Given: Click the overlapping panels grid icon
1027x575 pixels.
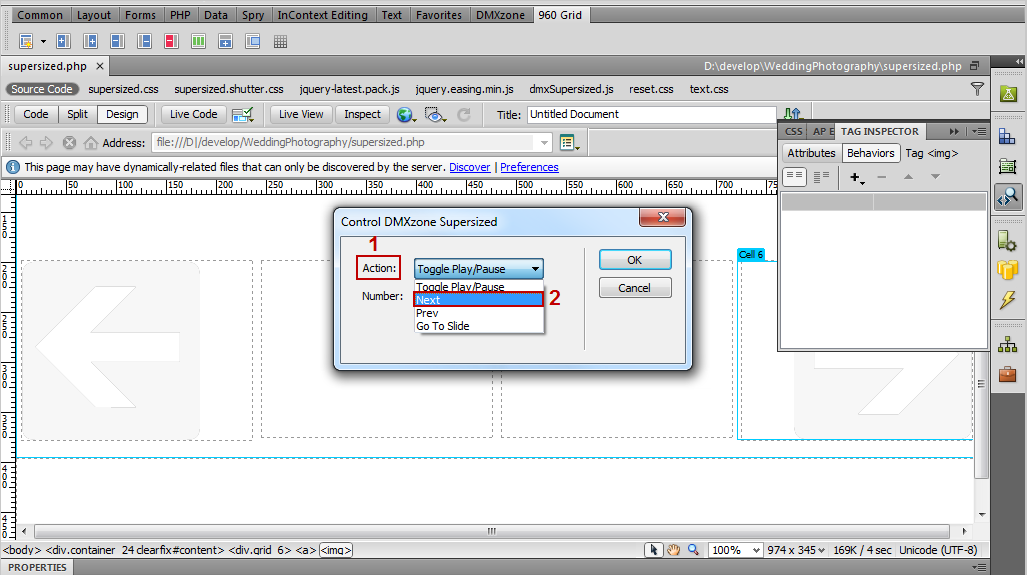Looking at the screenshot, I should 253,42.
